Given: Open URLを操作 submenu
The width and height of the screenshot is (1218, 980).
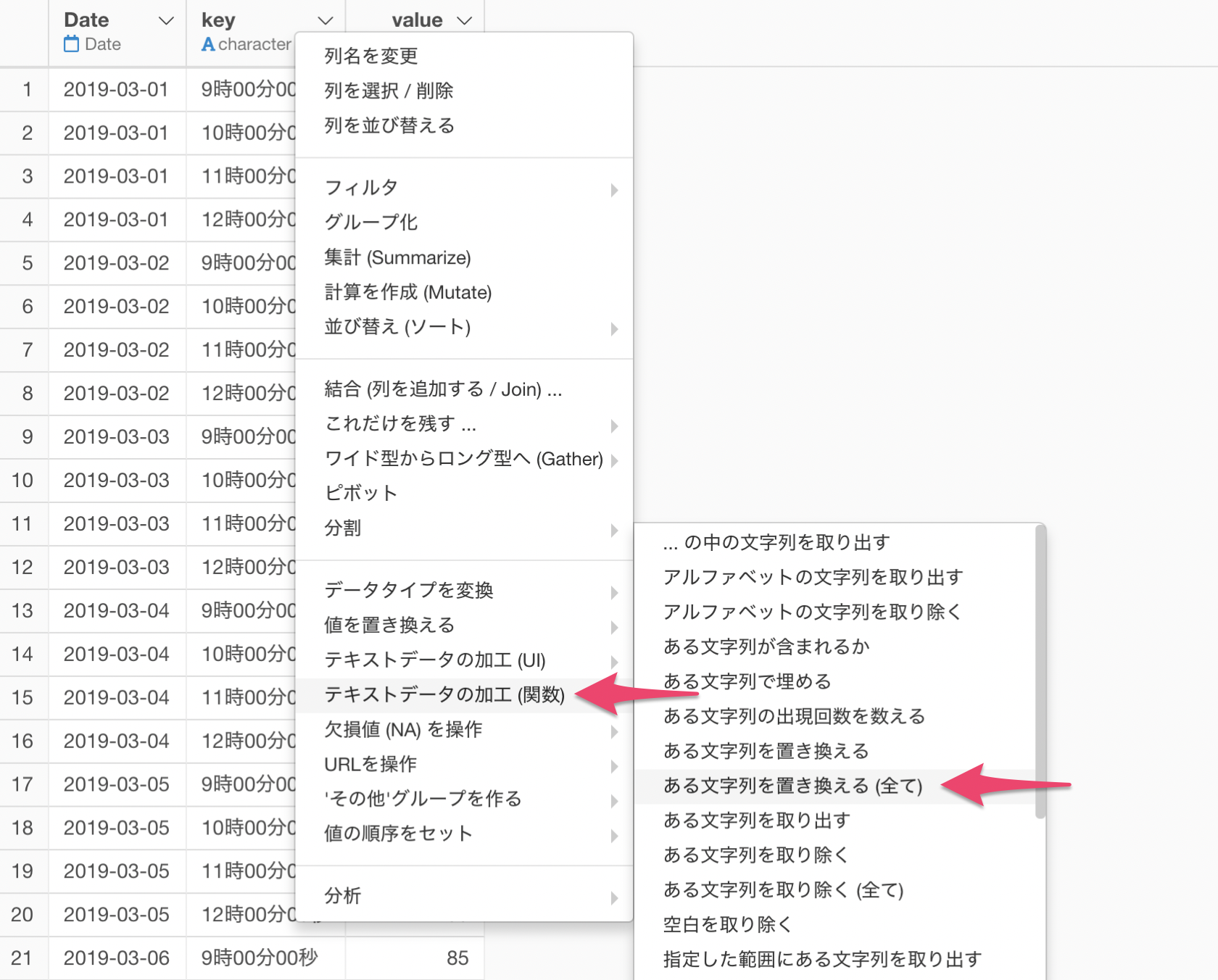Looking at the screenshot, I should pyautogui.click(x=464, y=765).
